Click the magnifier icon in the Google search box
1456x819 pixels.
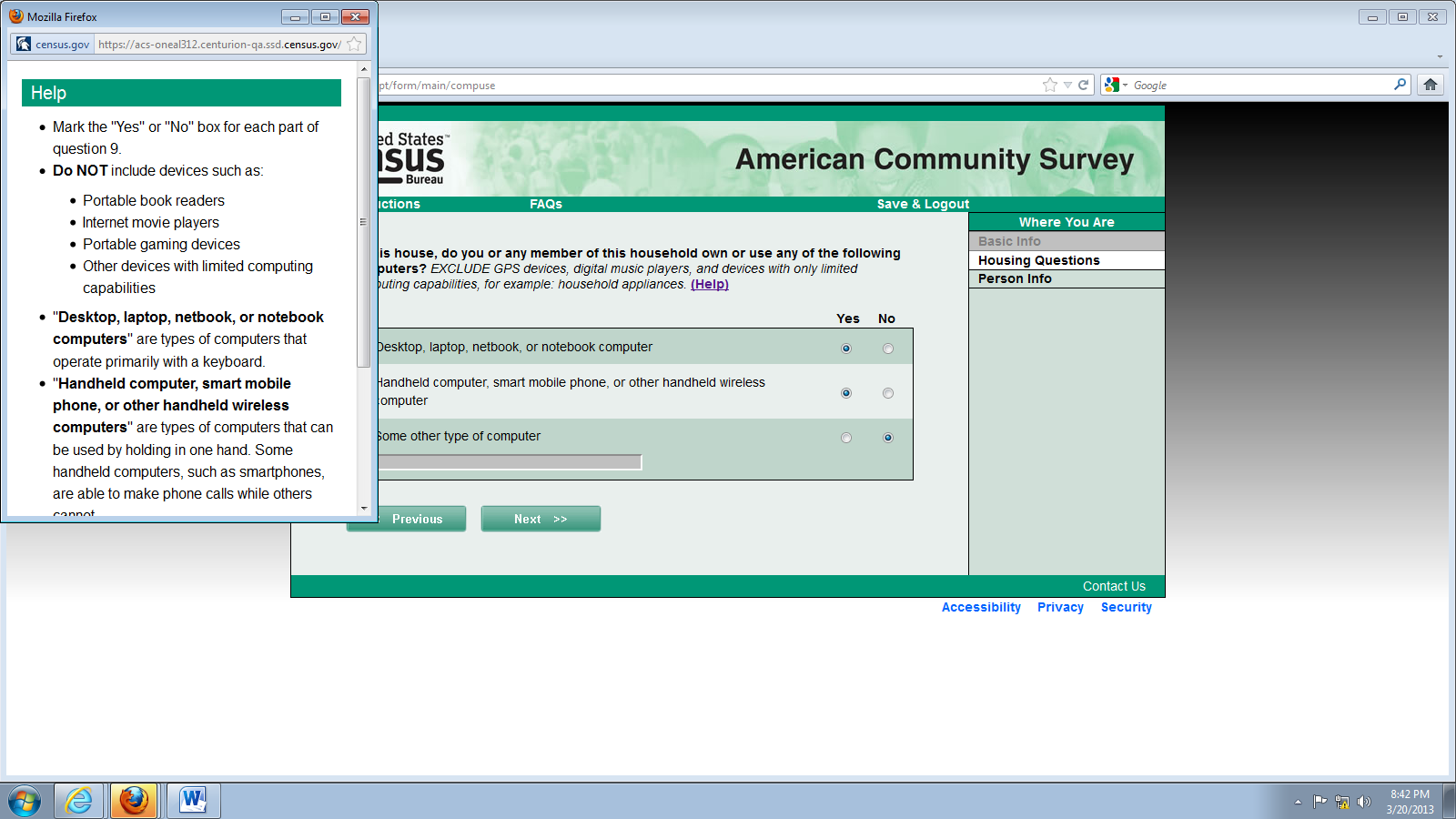1400,85
